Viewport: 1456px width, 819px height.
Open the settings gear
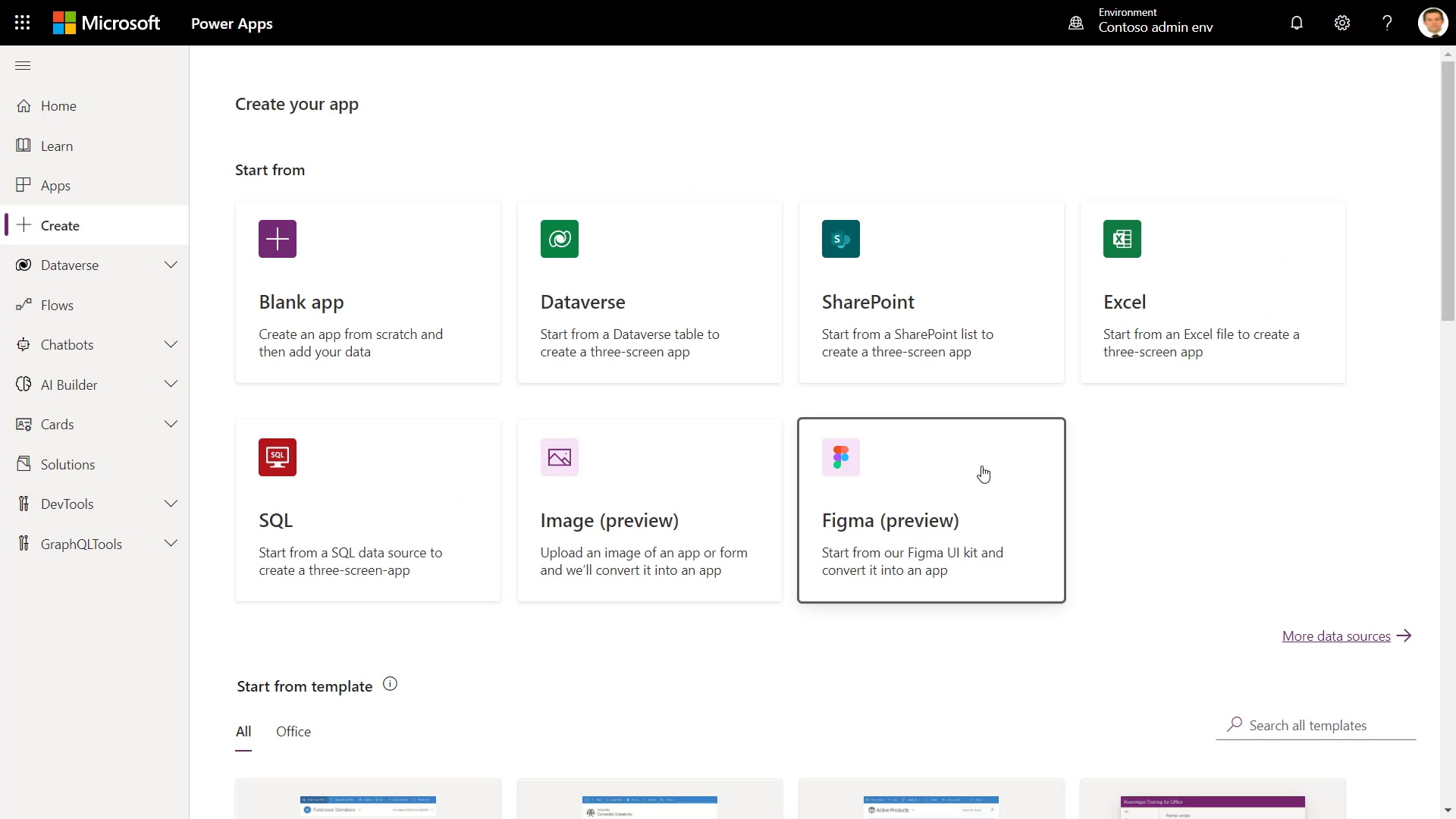tap(1342, 23)
